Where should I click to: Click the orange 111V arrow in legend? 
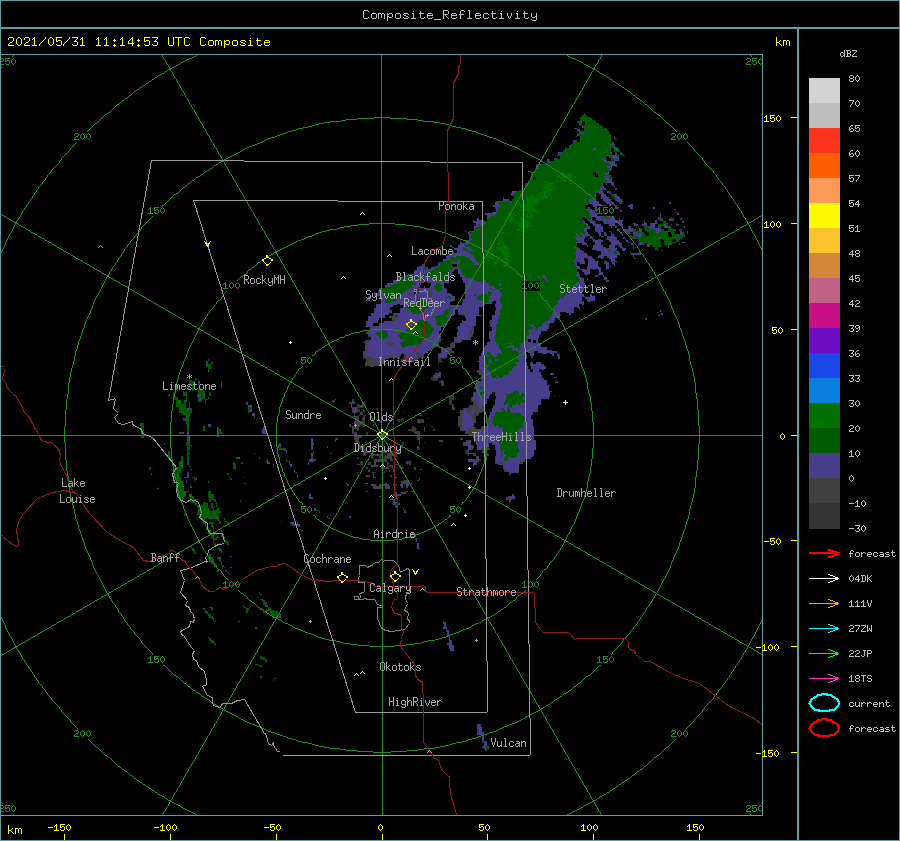824,603
